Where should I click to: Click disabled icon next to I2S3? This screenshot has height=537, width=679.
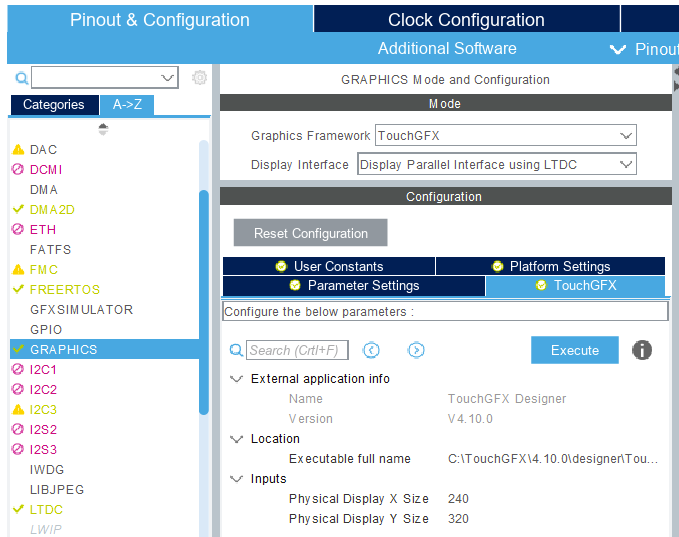[18, 449]
